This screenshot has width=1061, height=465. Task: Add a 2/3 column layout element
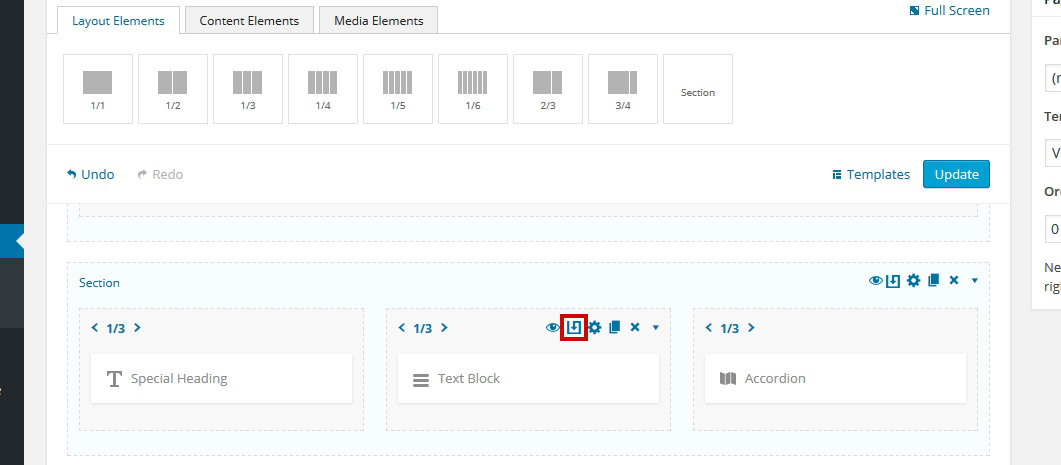tap(548, 89)
